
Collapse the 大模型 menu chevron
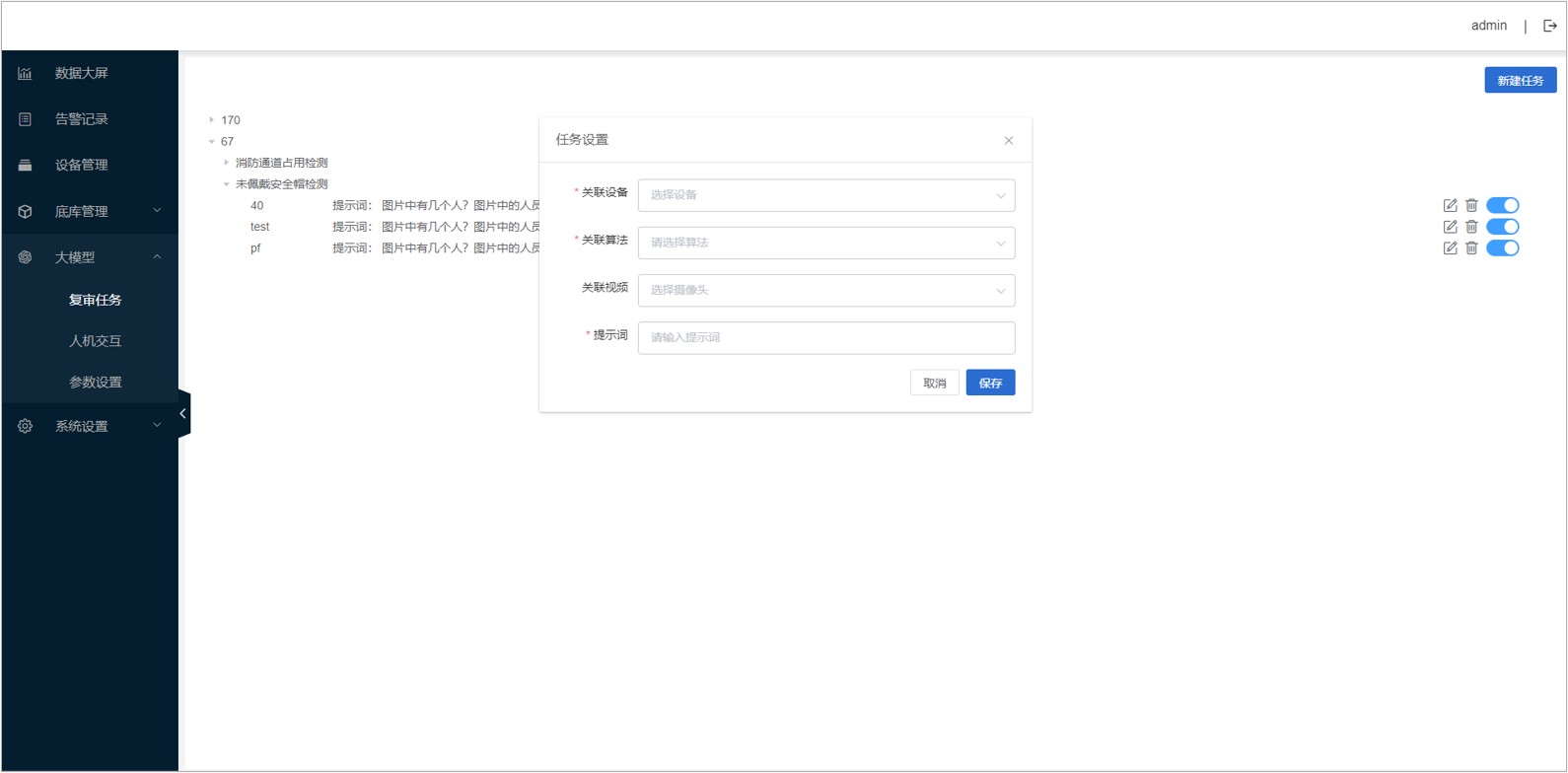pyautogui.click(x=157, y=257)
